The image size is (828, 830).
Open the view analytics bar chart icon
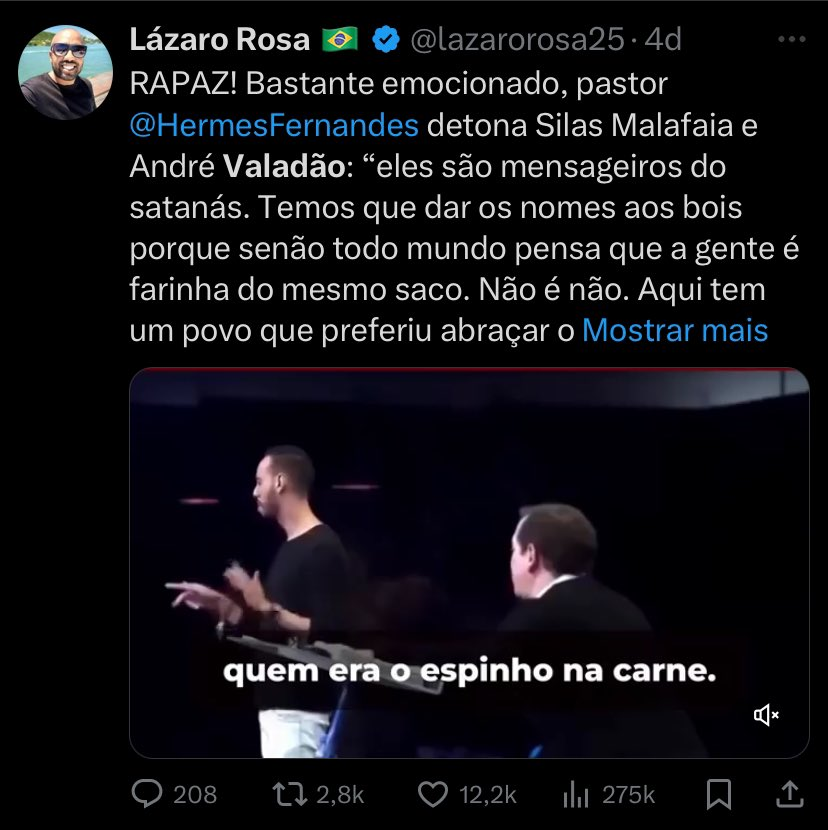(x=575, y=795)
